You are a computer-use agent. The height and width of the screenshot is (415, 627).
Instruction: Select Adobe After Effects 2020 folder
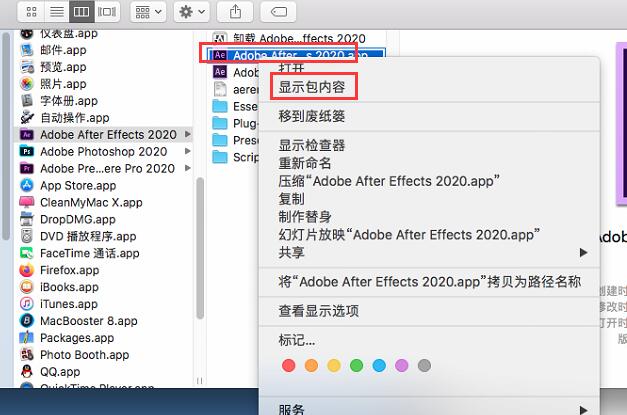104,134
